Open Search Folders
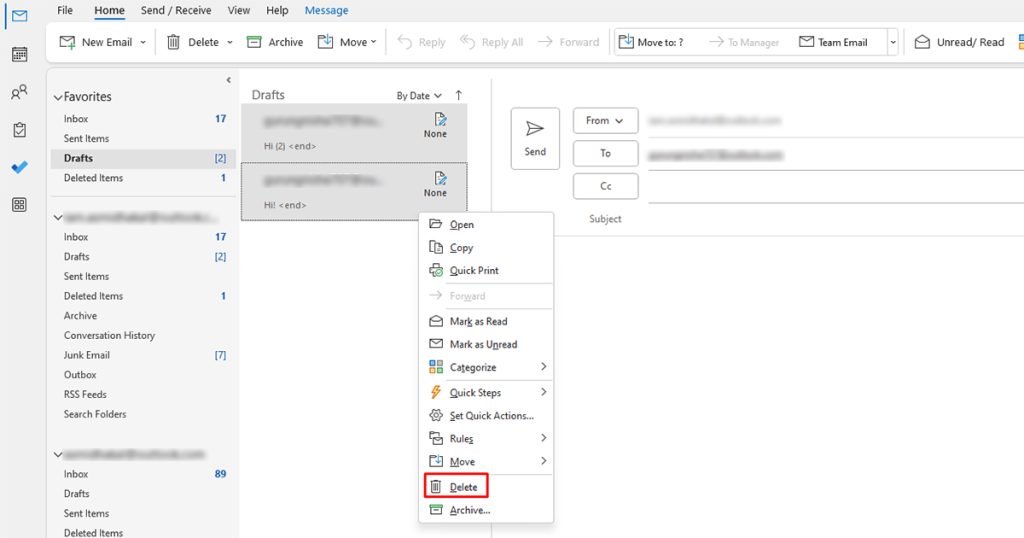1024x538 pixels. (142, 414)
